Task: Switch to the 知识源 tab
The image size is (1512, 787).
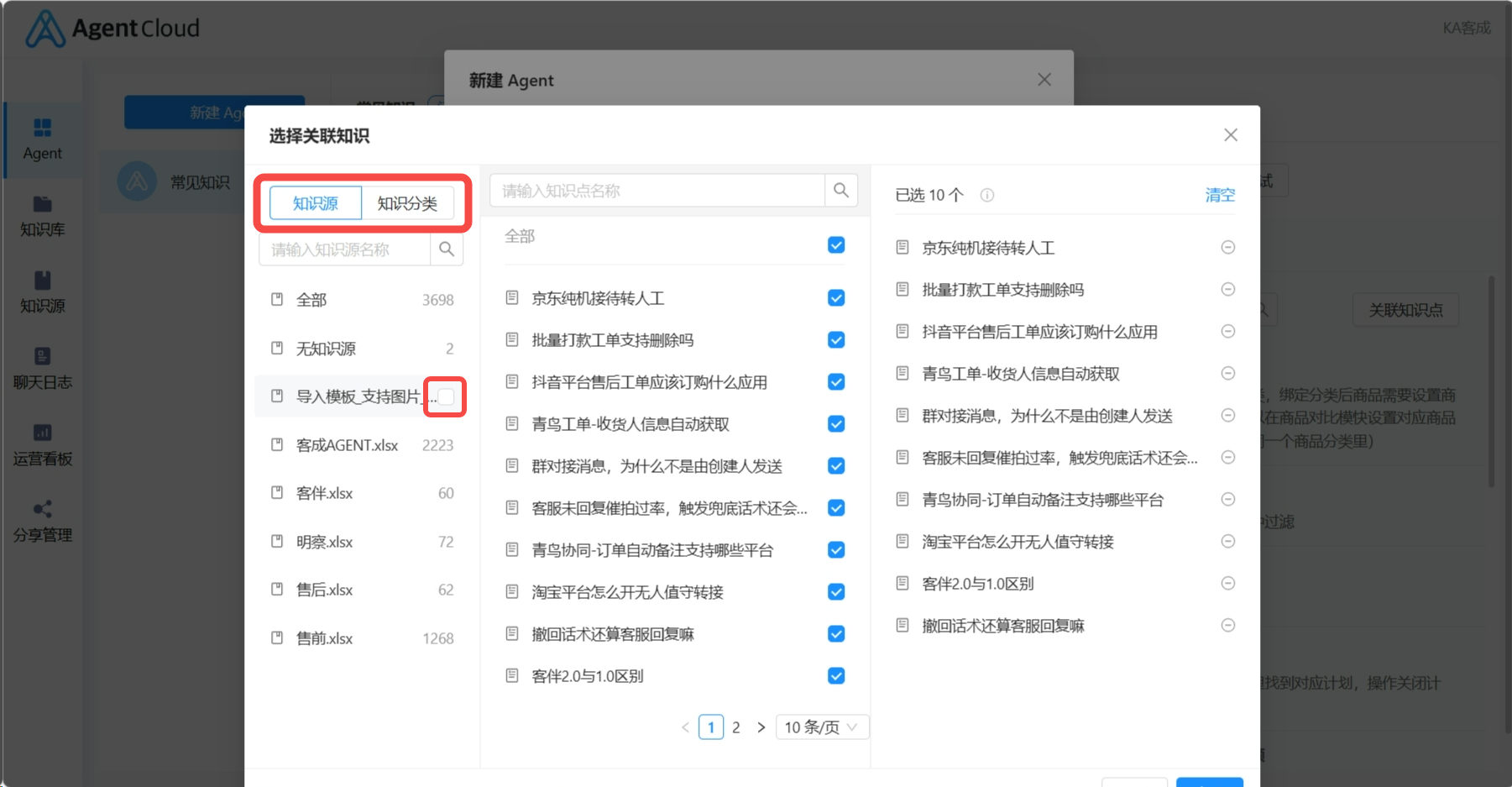Action: click(316, 203)
